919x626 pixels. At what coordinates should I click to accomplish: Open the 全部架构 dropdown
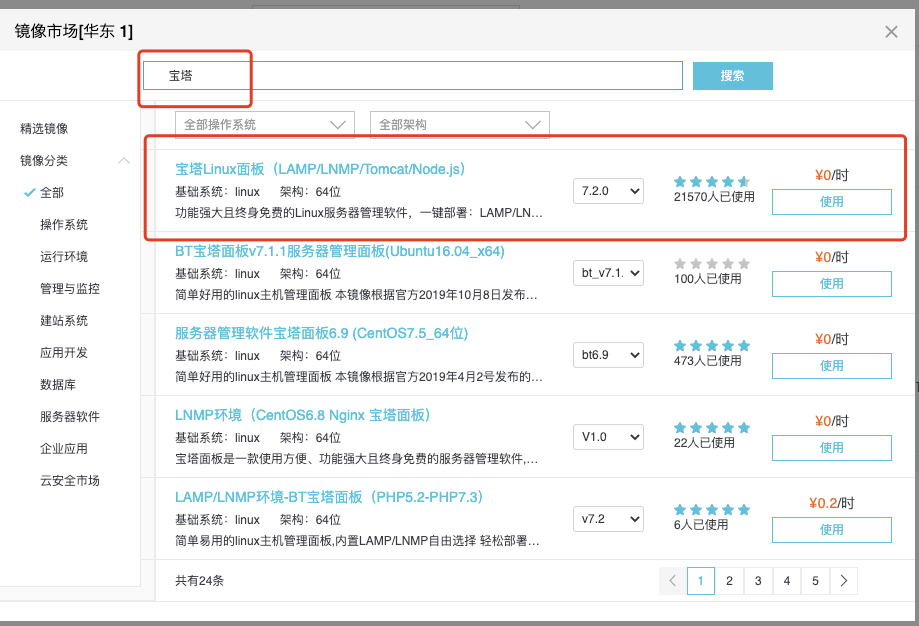[460, 125]
